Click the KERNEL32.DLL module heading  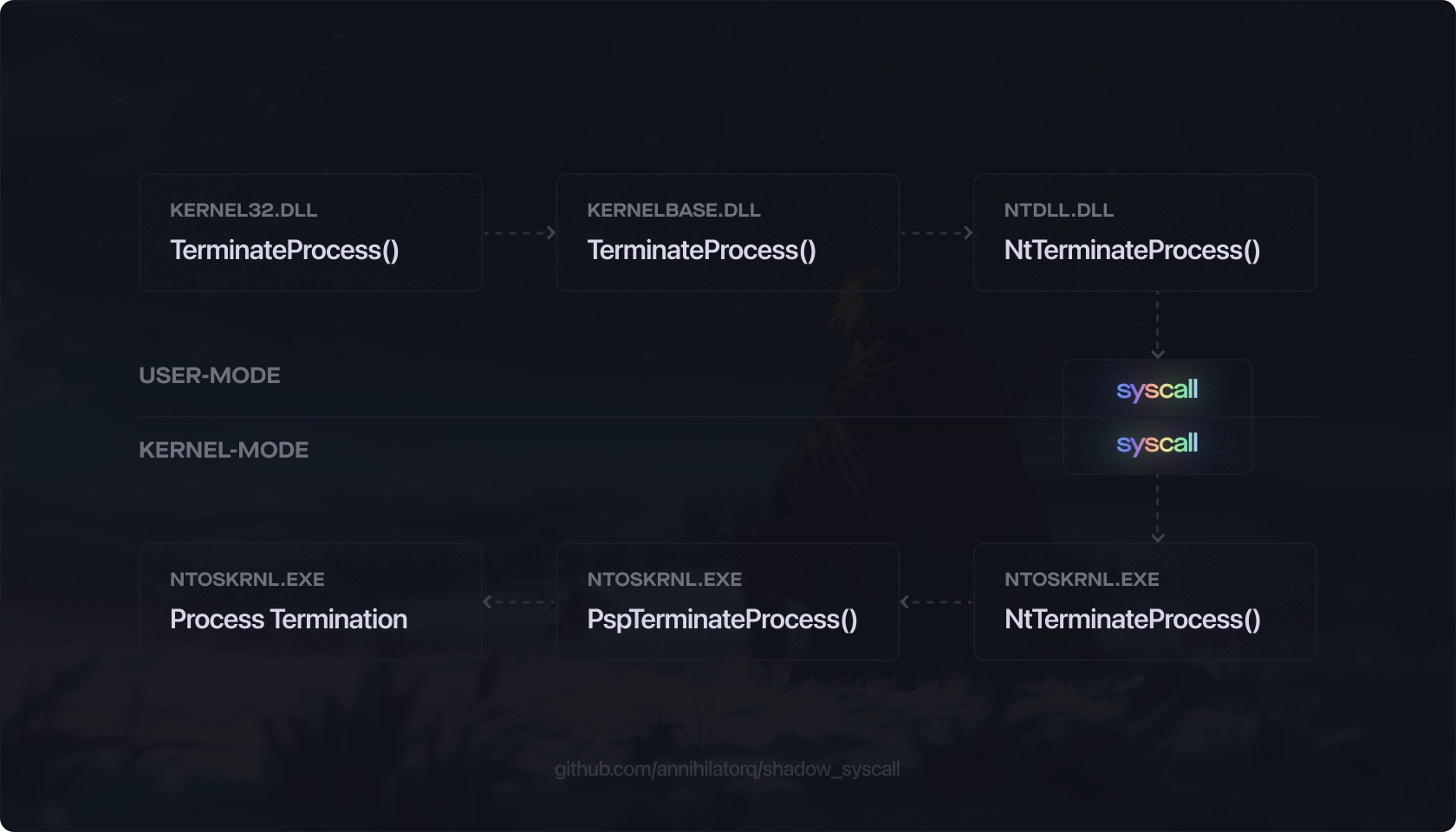(x=244, y=211)
